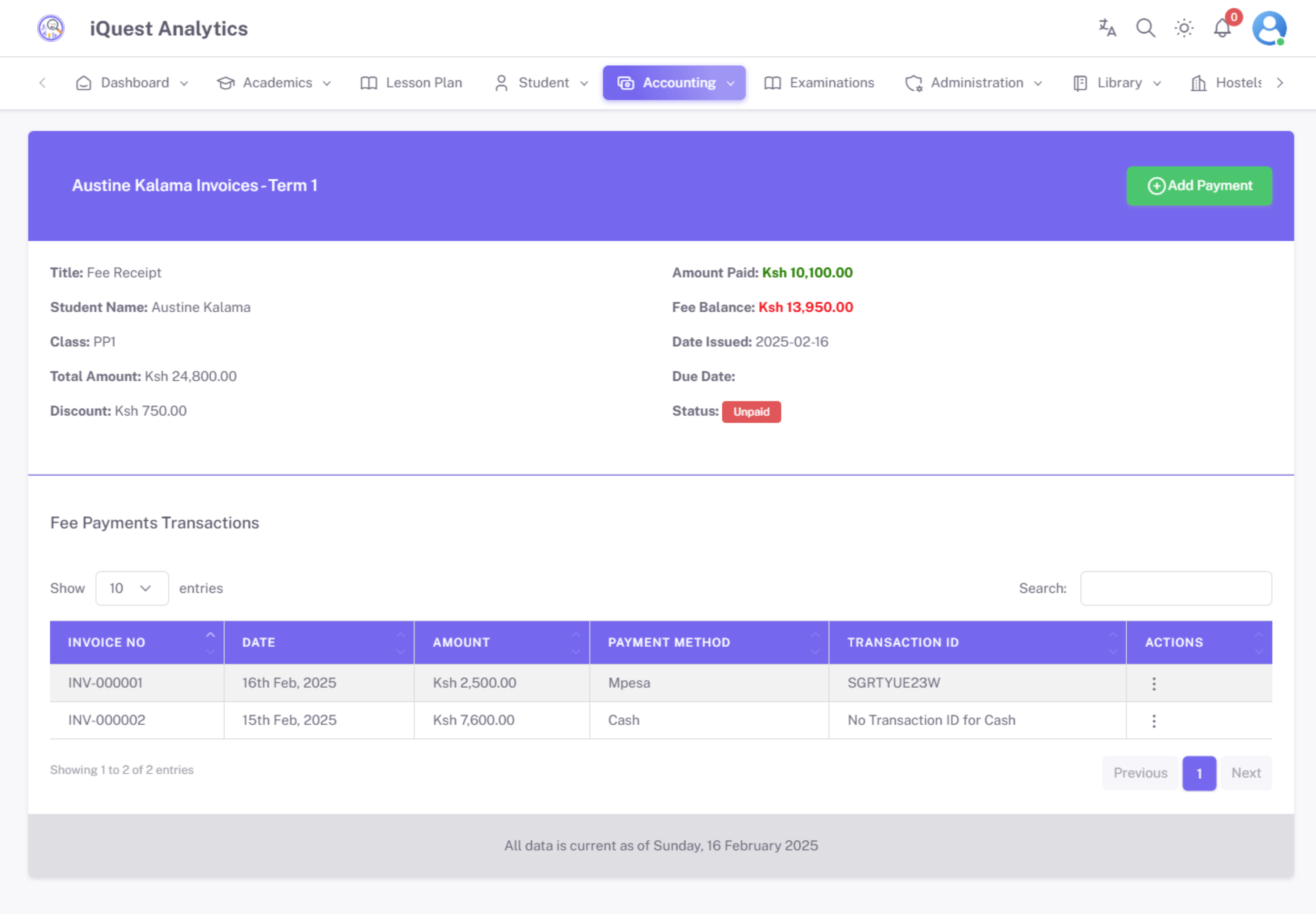Open actions menu for INV-000001

click(1154, 683)
